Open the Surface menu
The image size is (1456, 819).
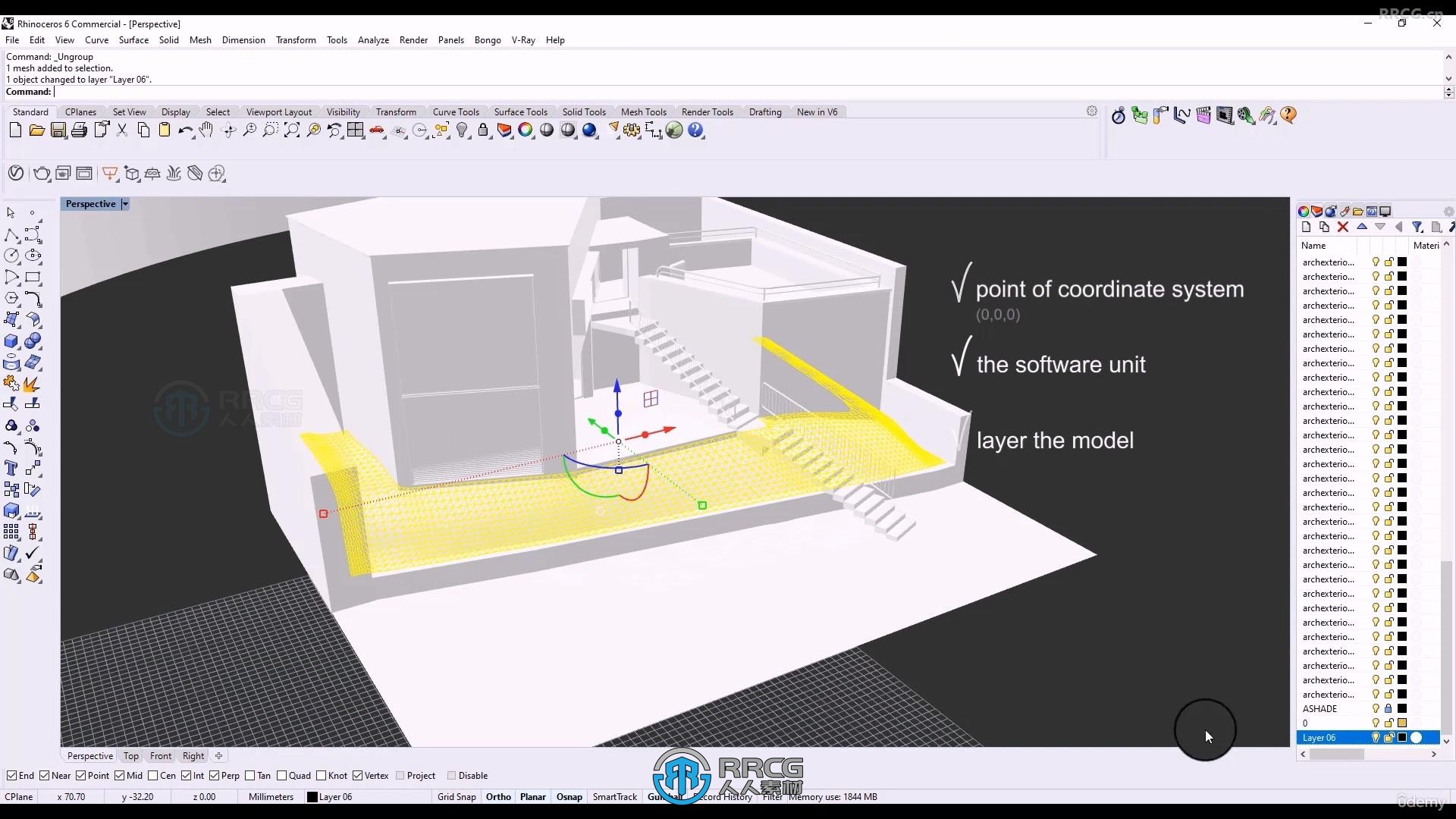pyautogui.click(x=133, y=40)
